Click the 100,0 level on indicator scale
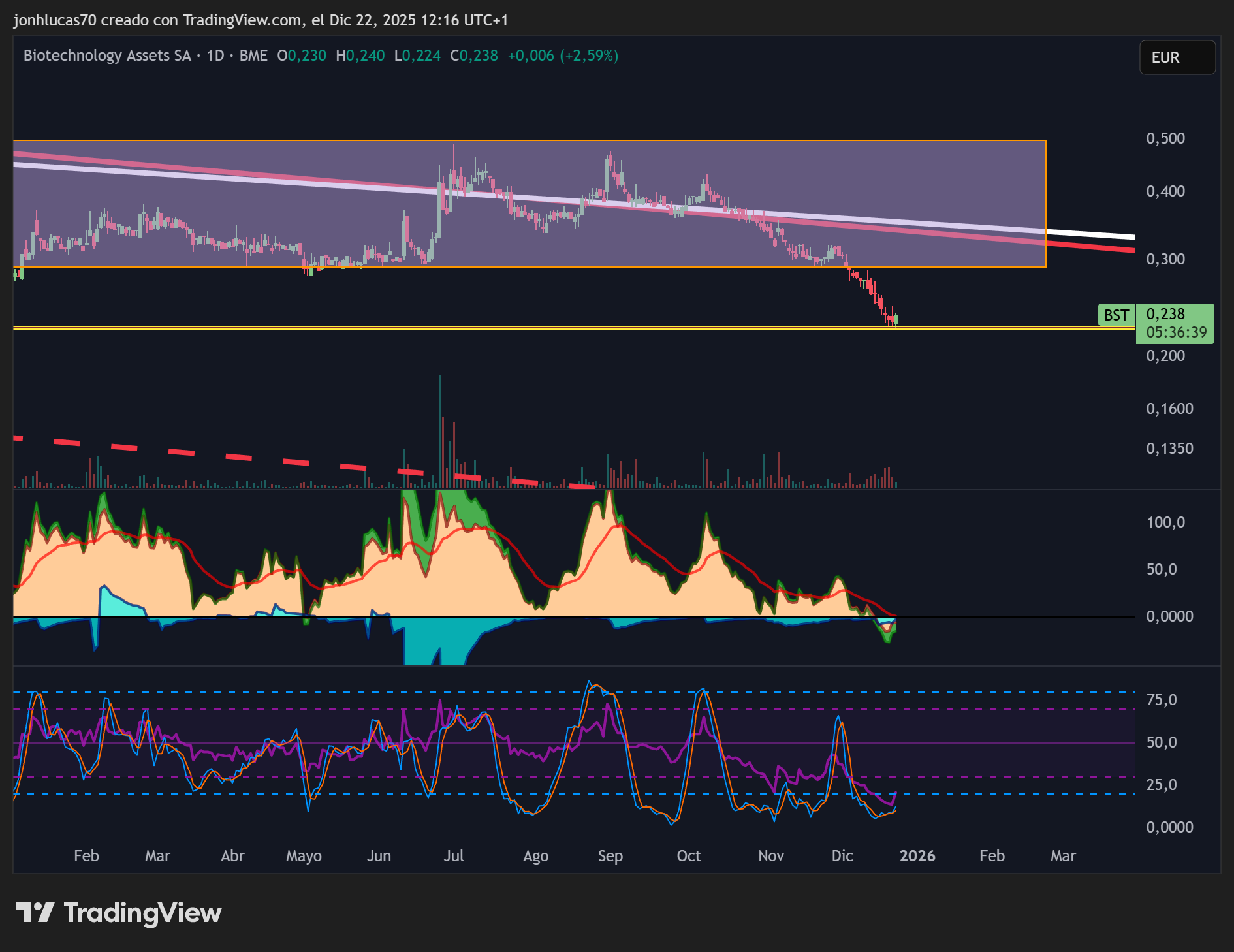1234x952 pixels. click(x=1165, y=522)
